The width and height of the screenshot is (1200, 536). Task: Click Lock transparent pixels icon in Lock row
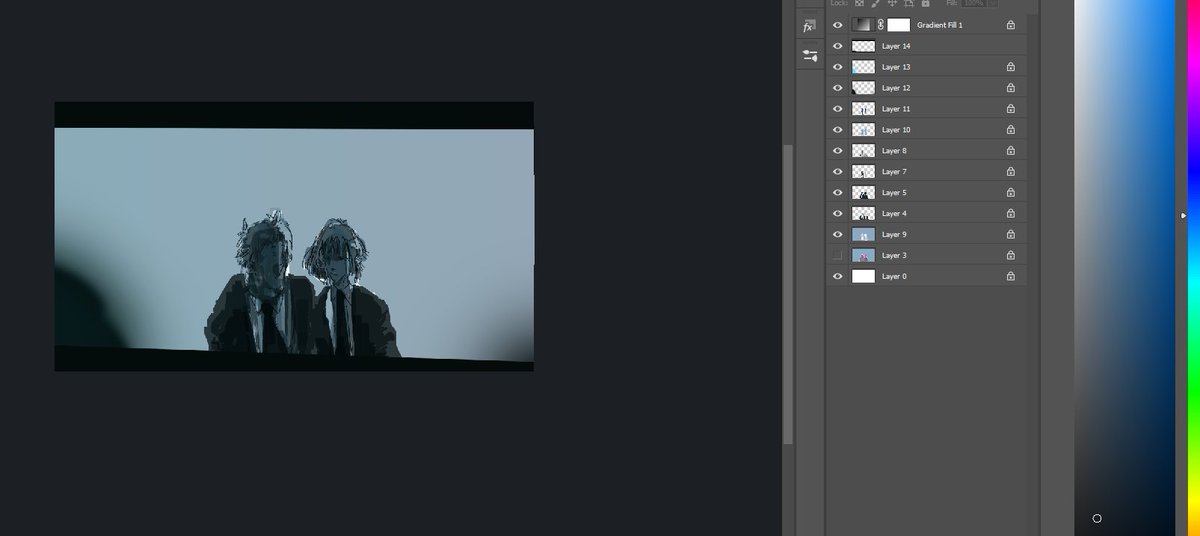[x=858, y=4]
